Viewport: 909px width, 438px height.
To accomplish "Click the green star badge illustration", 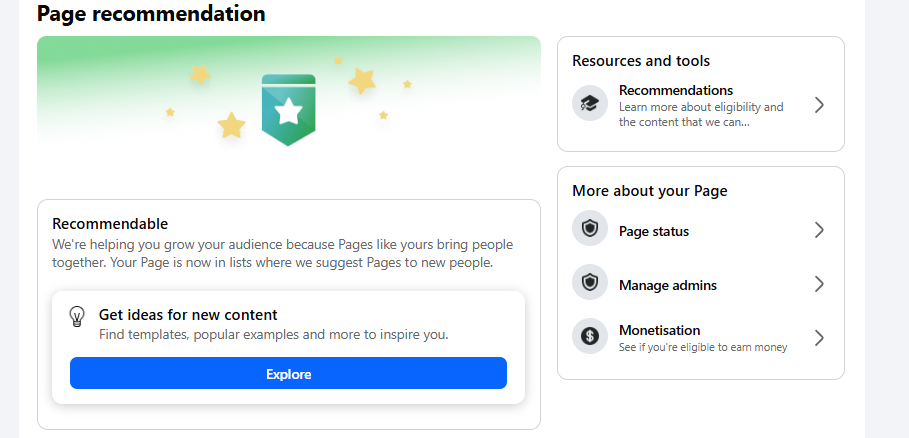I will point(288,109).
